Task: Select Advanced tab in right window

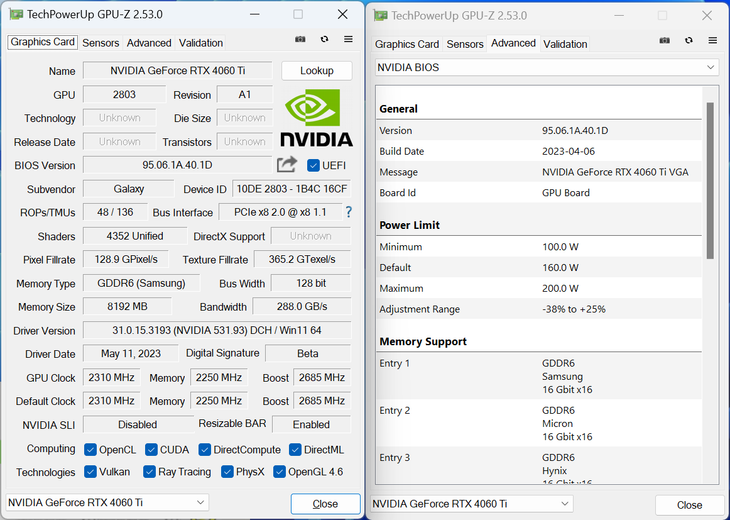Action: coord(513,43)
